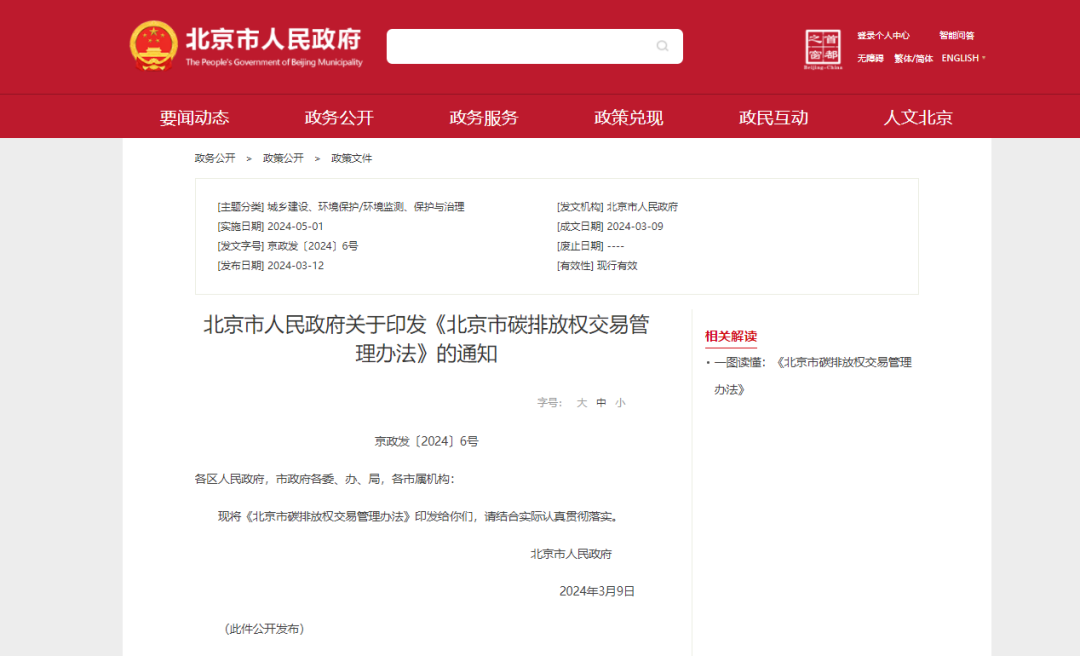Set font size to 小
The image size is (1080, 656).
point(620,403)
